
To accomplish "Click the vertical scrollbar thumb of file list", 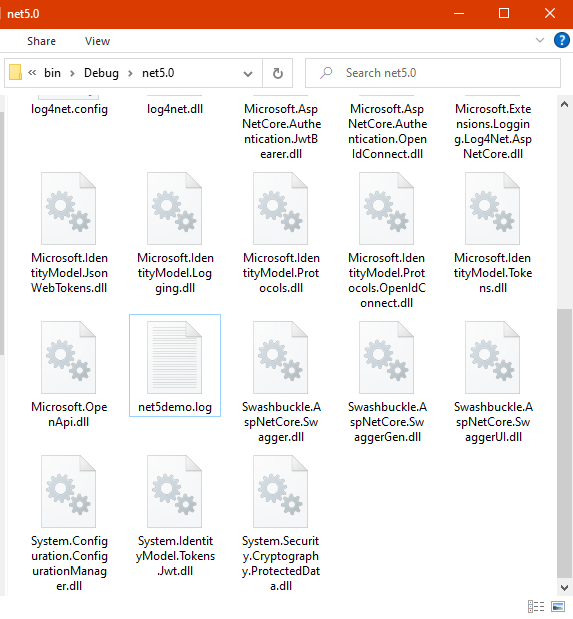I will (564, 444).
